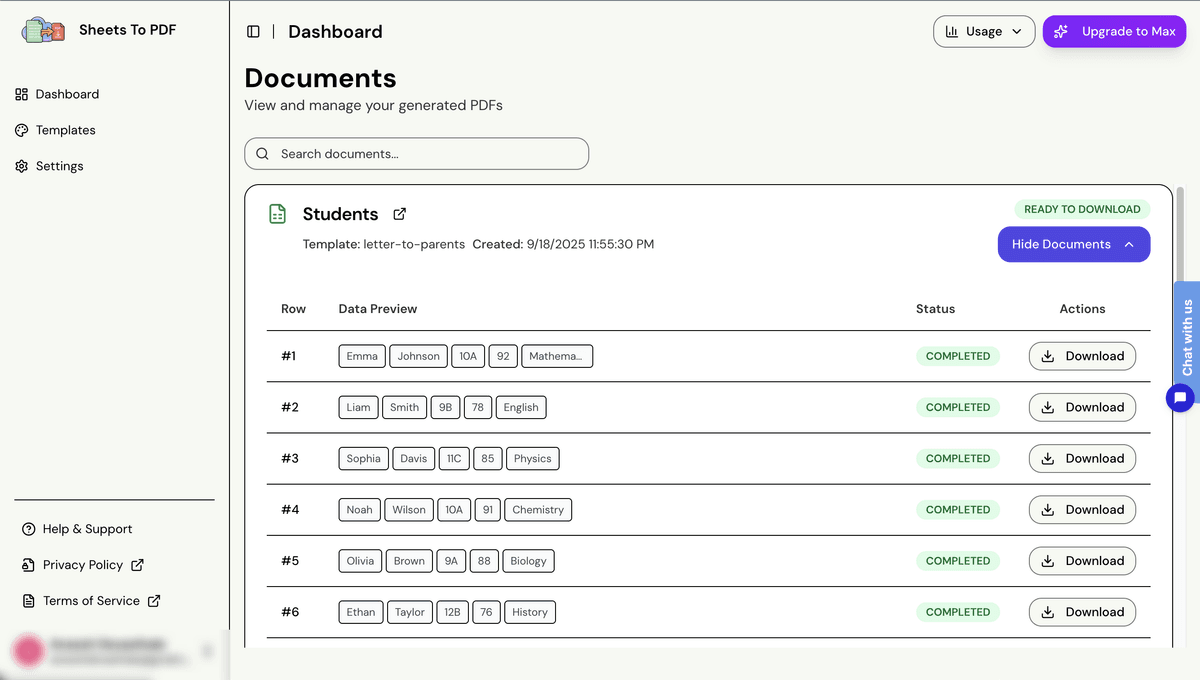This screenshot has width=1200, height=680.
Task: Click the sparkle icon on Upgrade to Max
Action: pyautogui.click(x=1063, y=31)
